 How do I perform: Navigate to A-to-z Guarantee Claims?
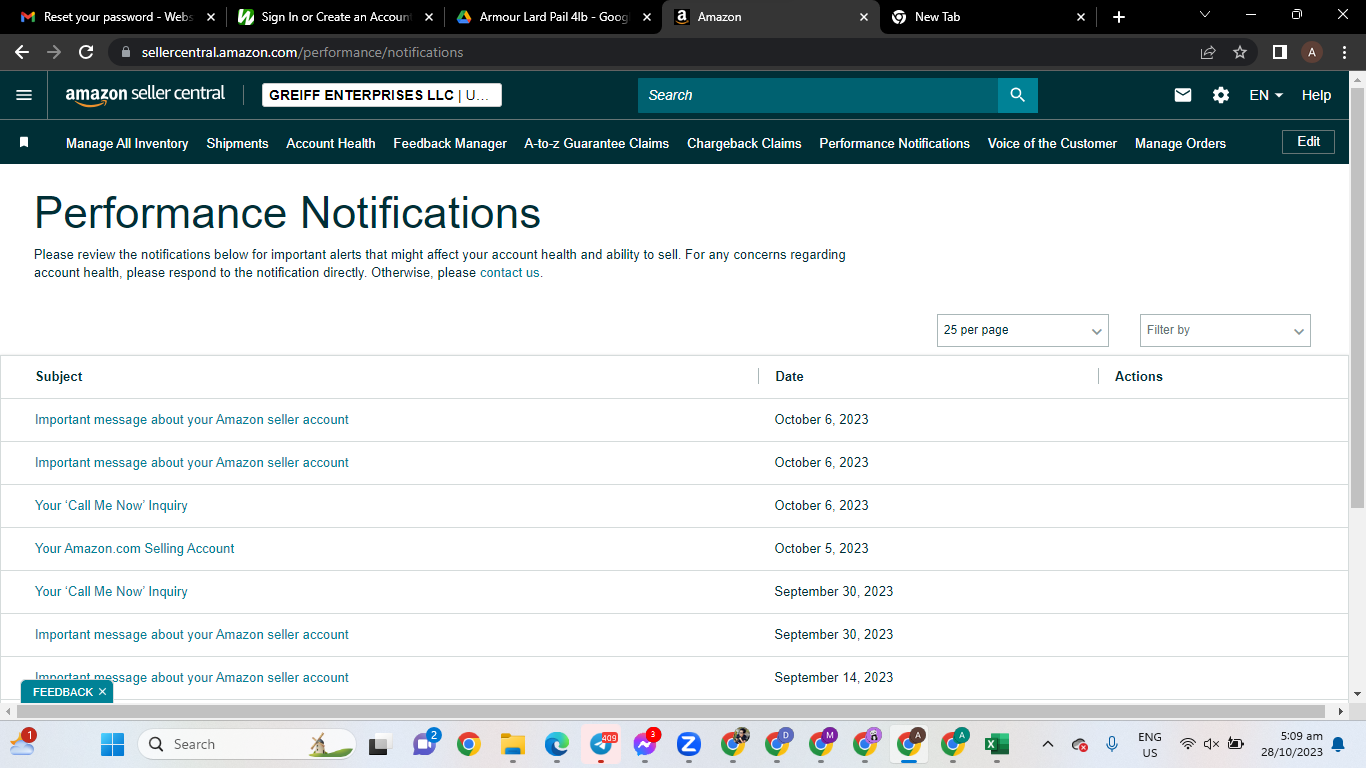click(x=597, y=143)
